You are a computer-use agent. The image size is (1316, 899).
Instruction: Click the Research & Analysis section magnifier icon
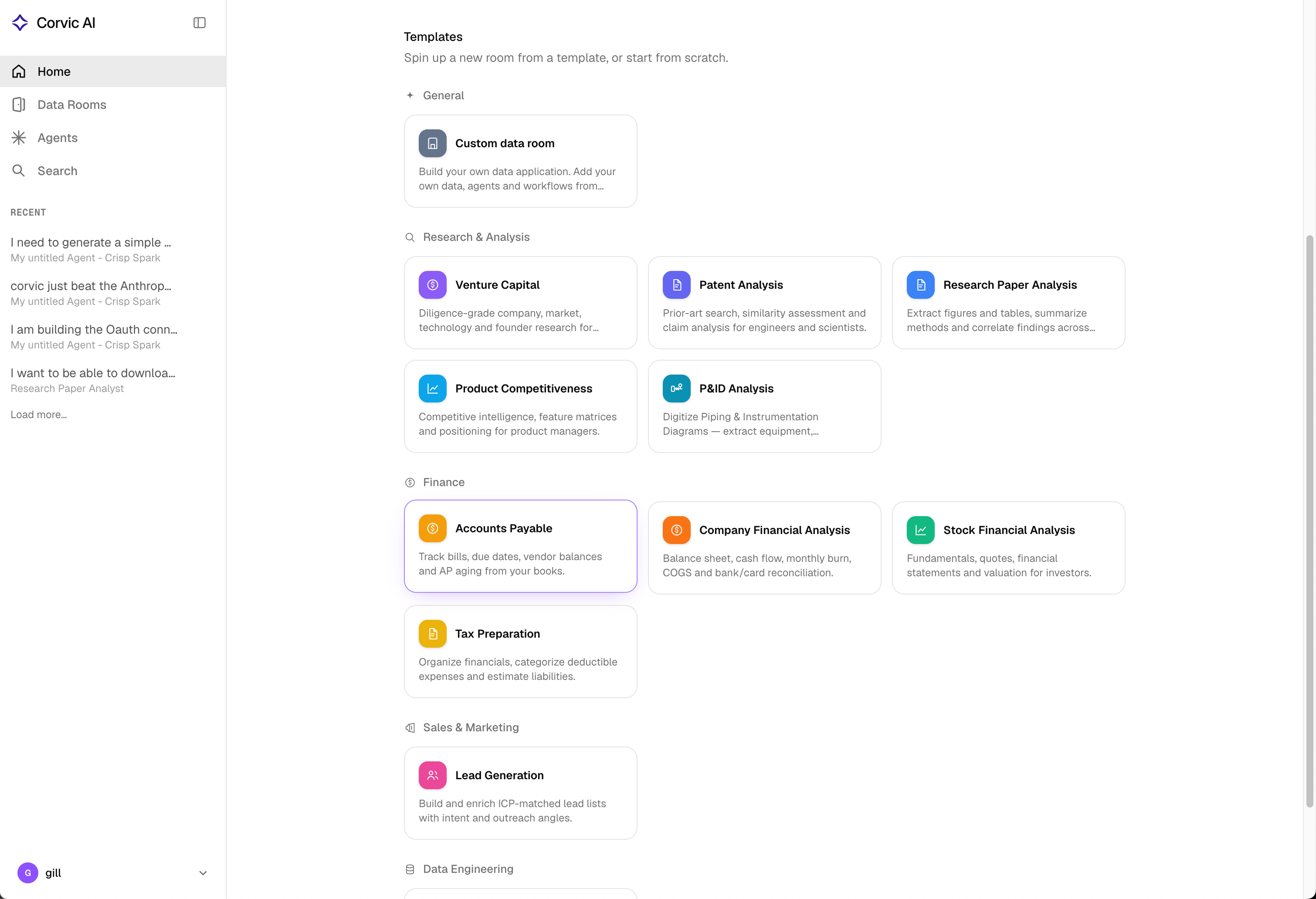410,237
